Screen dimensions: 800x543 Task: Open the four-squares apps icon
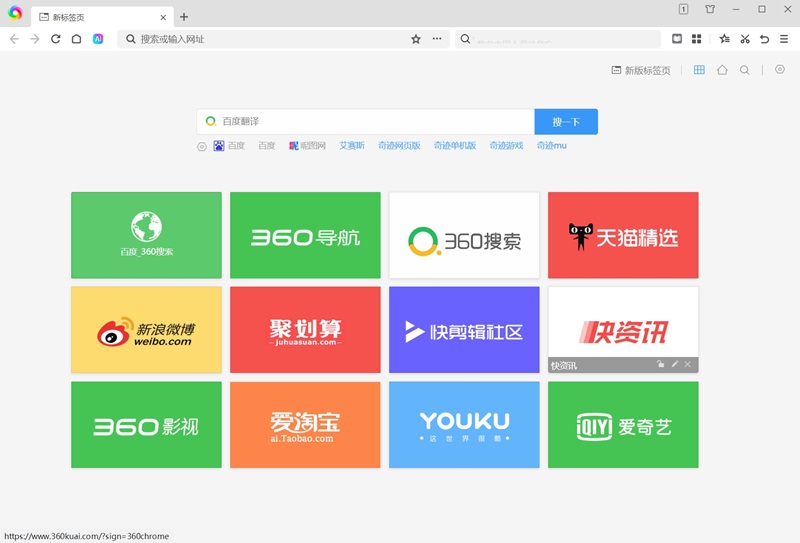pos(696,39)
